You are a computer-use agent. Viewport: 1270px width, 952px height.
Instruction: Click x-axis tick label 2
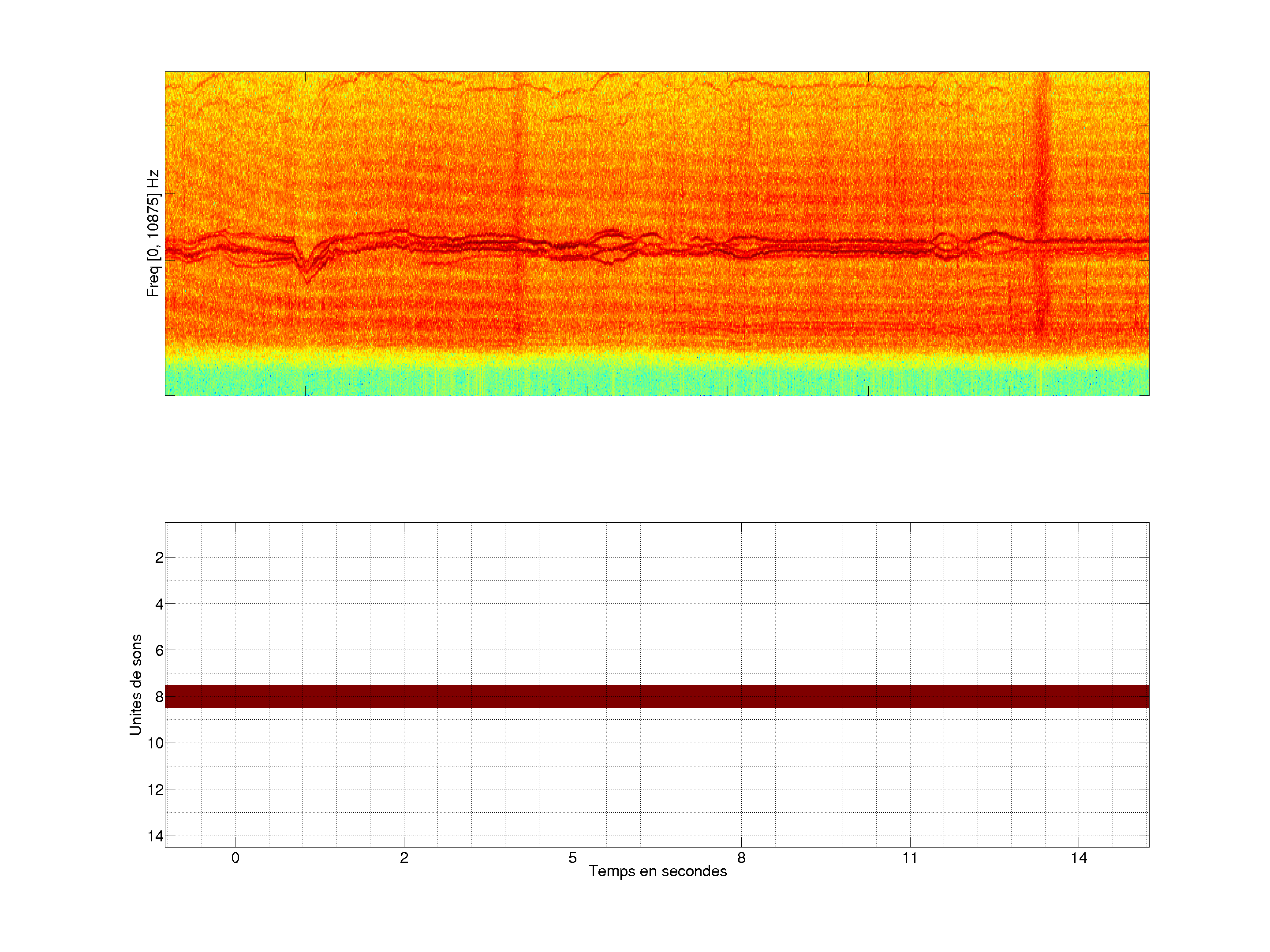pyautogui.click(x=404, y=858)
